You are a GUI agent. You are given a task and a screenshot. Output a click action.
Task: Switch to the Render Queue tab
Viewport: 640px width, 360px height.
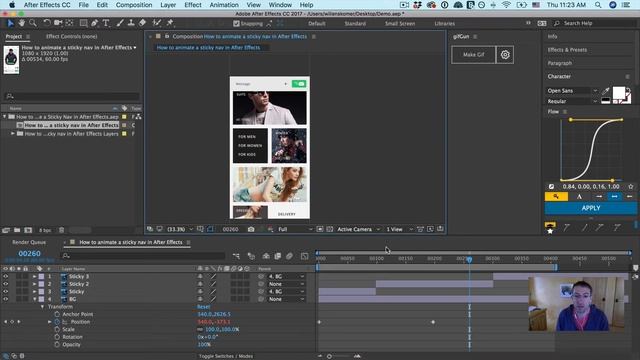29,242
